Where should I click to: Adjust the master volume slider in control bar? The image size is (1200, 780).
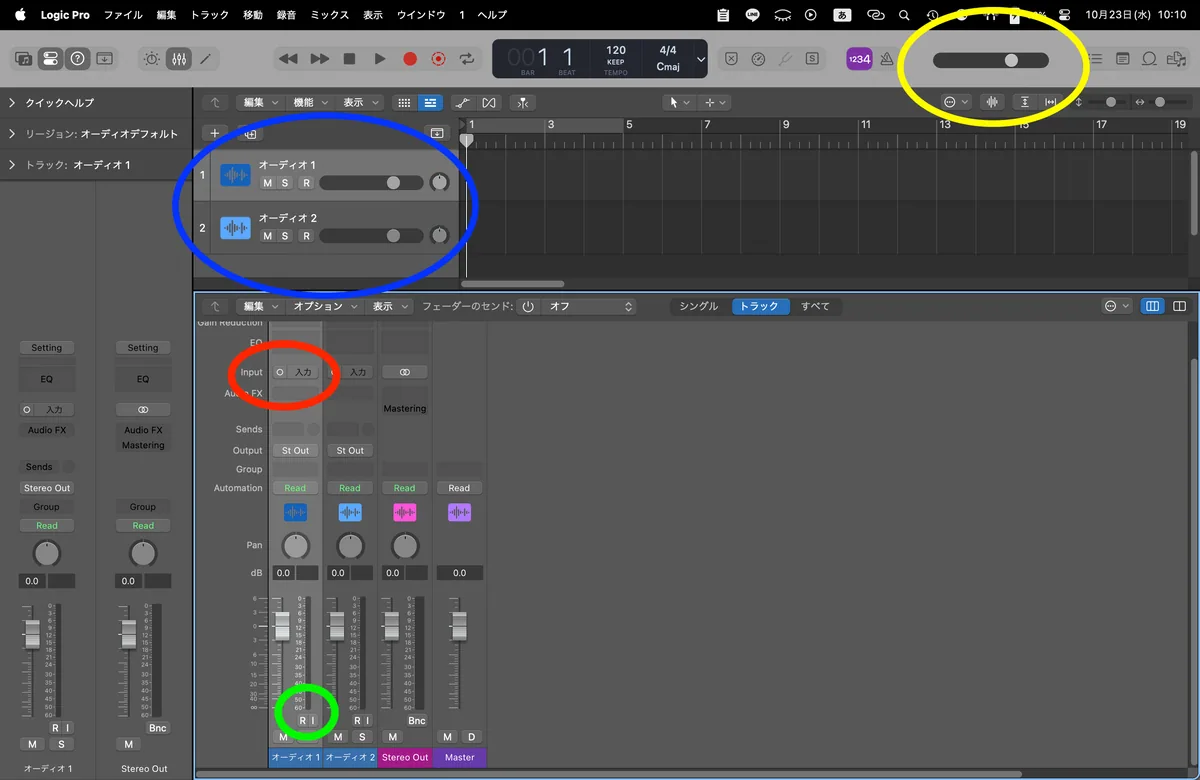(990, 60)
